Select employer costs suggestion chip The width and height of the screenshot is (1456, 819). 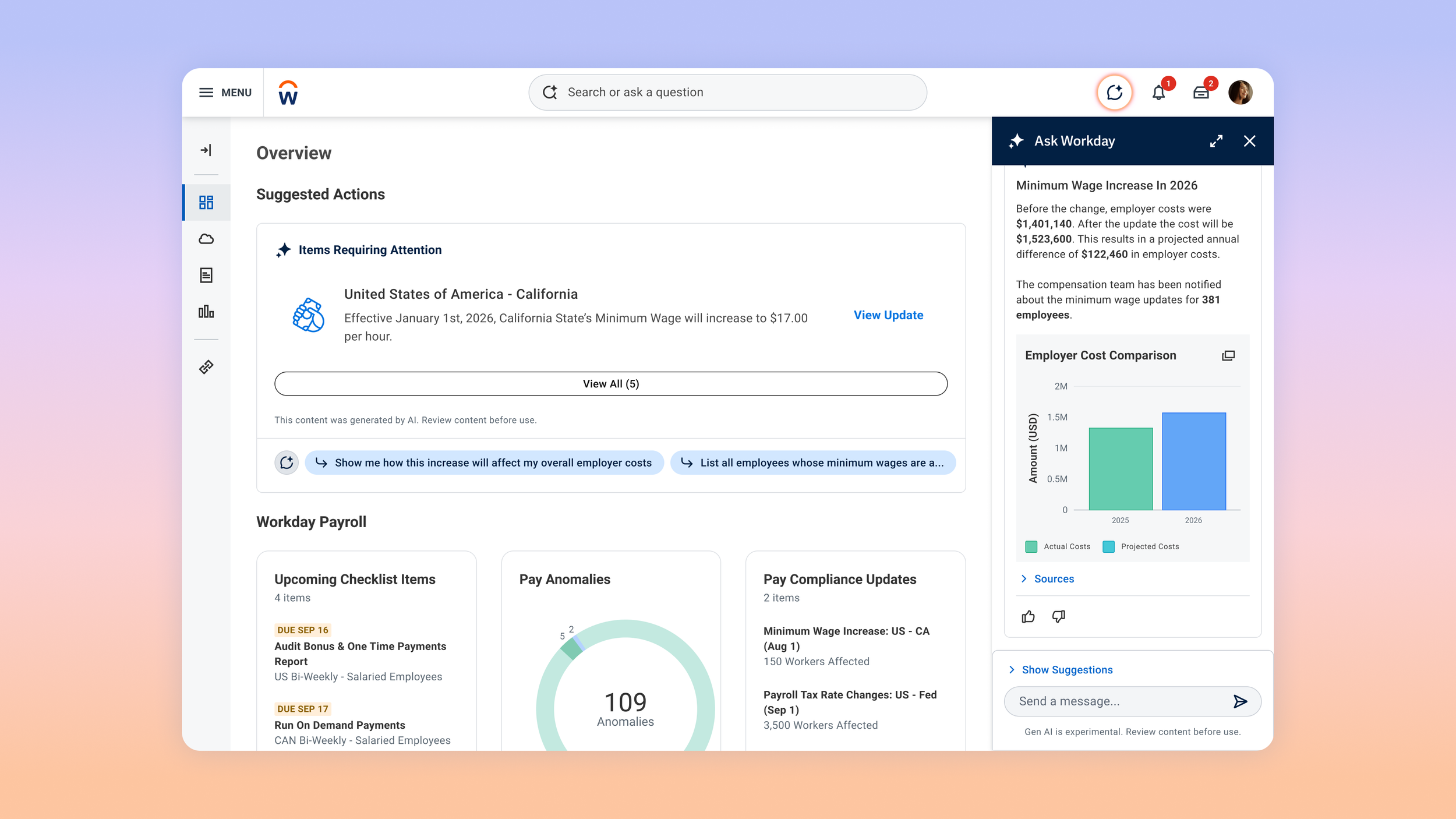pos(484,463)
